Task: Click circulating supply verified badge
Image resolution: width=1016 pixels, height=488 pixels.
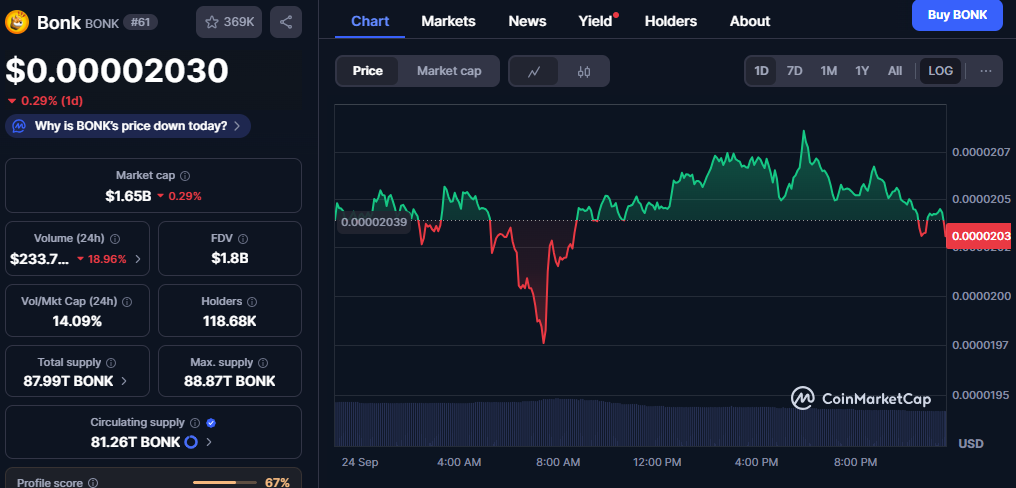Action: coord(211,423)
